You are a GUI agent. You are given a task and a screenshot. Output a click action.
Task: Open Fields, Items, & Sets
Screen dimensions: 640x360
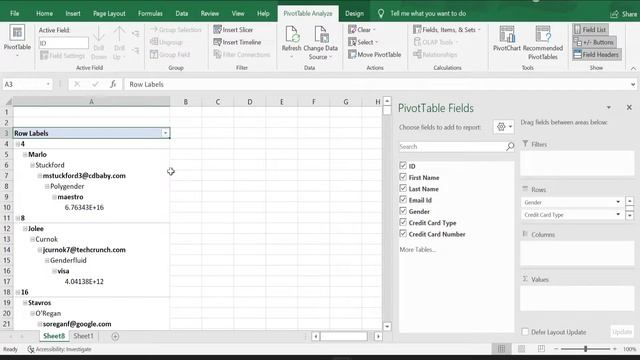(447, 30)
